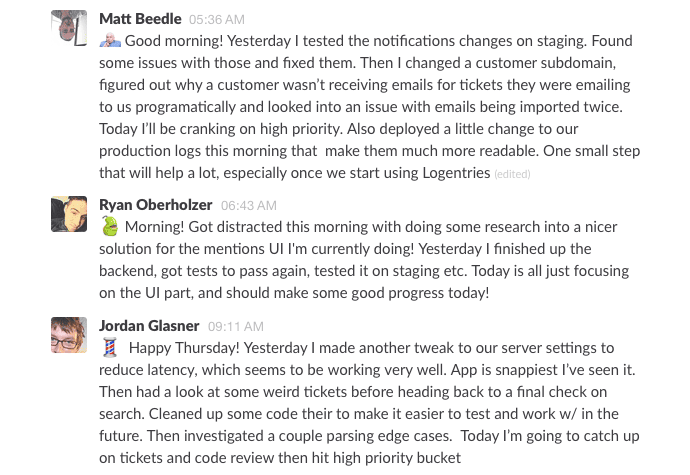Screen dimensions: 690x475
Task: Open Matt Beedle's profile avatar
Action: [69, 28]
